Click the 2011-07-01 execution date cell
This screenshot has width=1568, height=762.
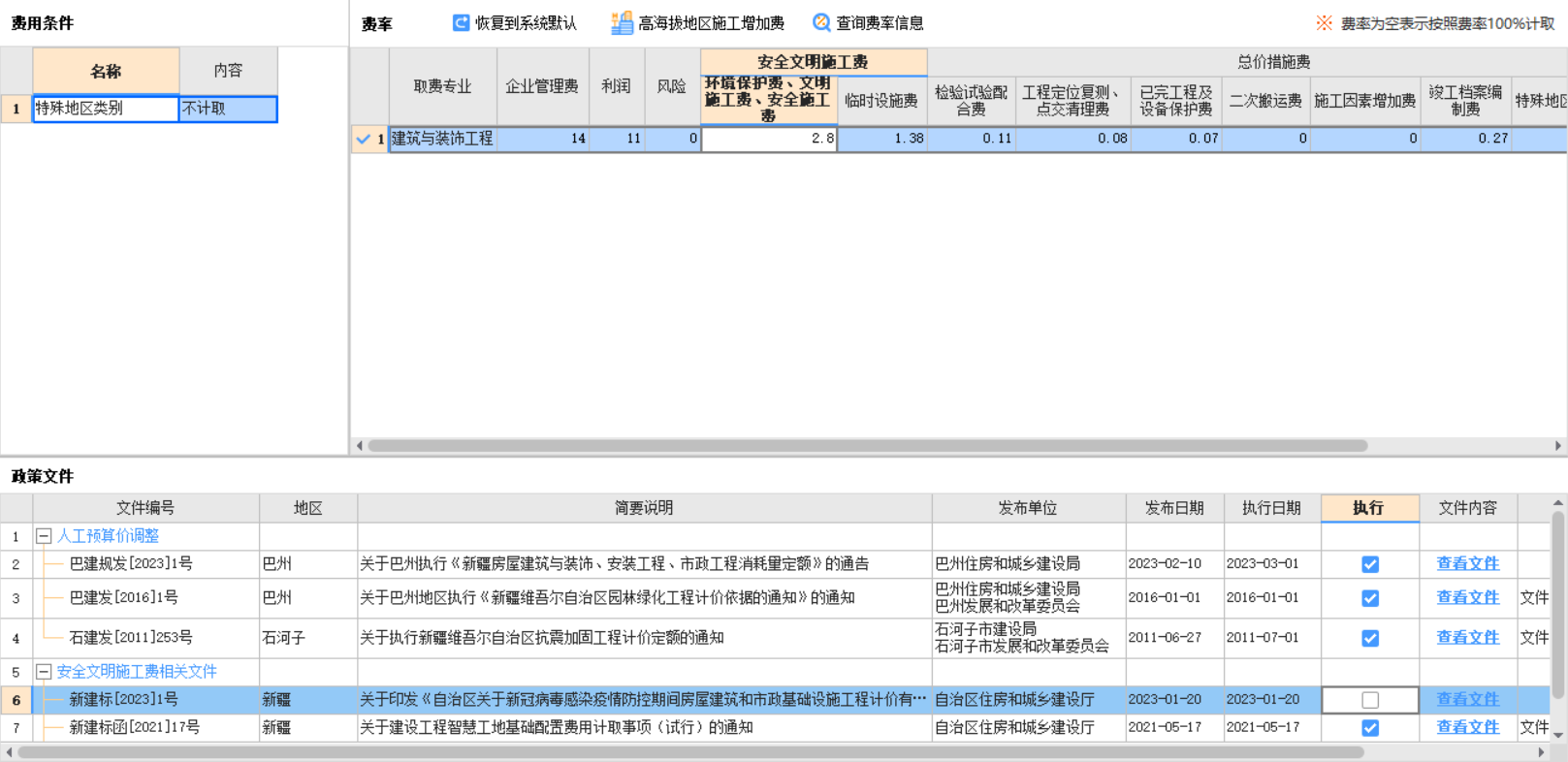tap(1271, 638)
